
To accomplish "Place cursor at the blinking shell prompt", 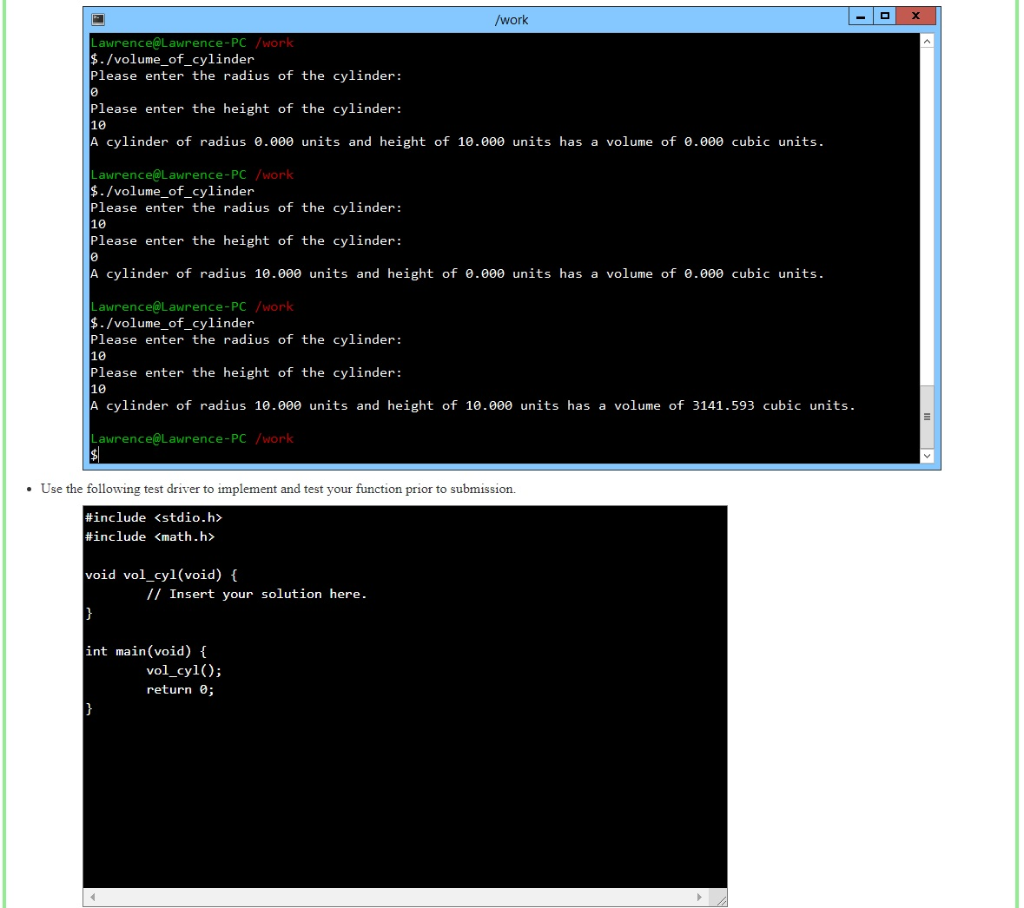I will [94, 454].
